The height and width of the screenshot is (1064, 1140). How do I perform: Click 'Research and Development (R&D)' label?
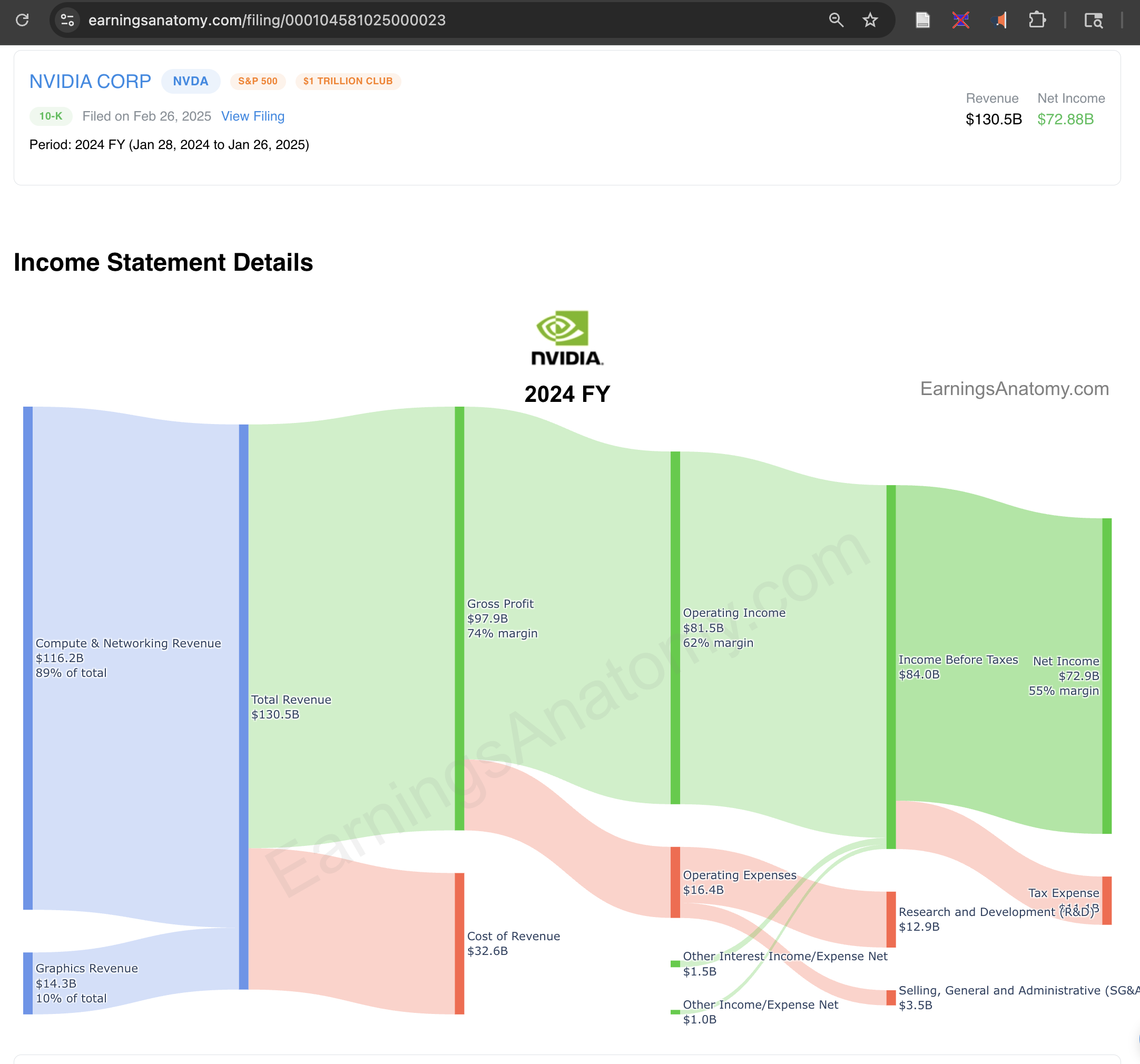997,911
